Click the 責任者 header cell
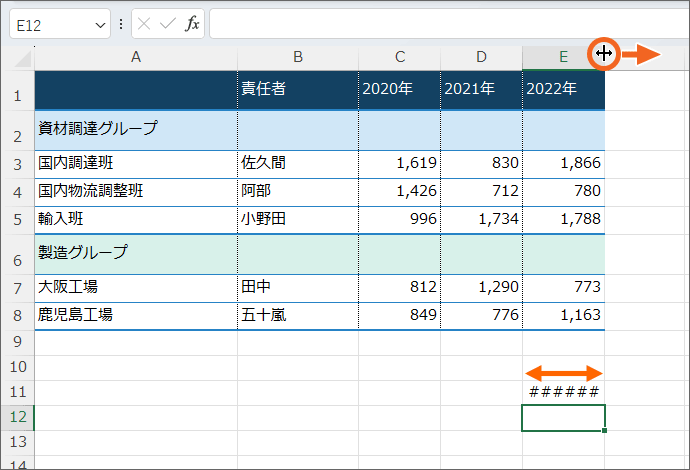 coord(298,90)
